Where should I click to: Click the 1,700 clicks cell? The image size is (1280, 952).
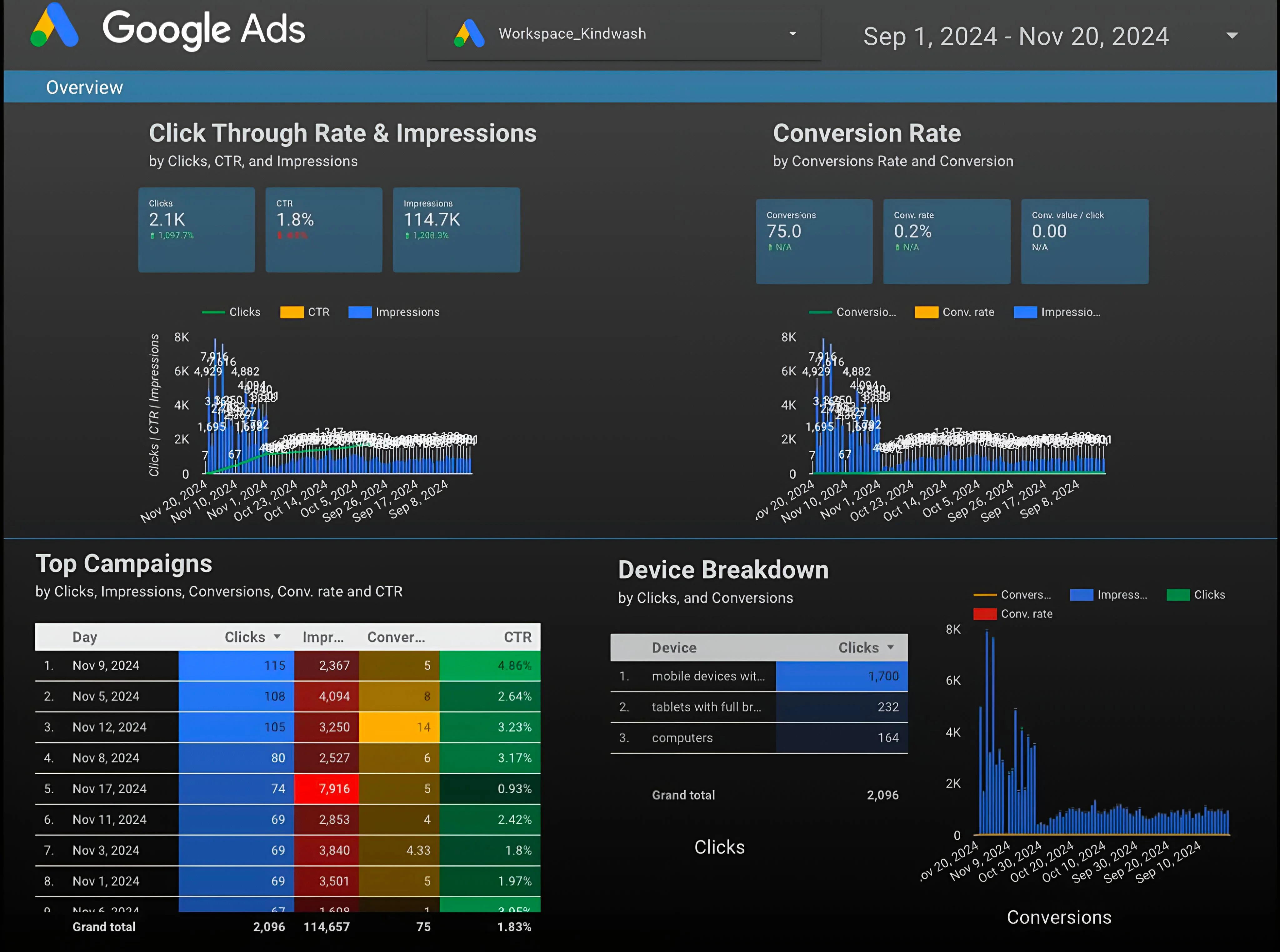842,677
